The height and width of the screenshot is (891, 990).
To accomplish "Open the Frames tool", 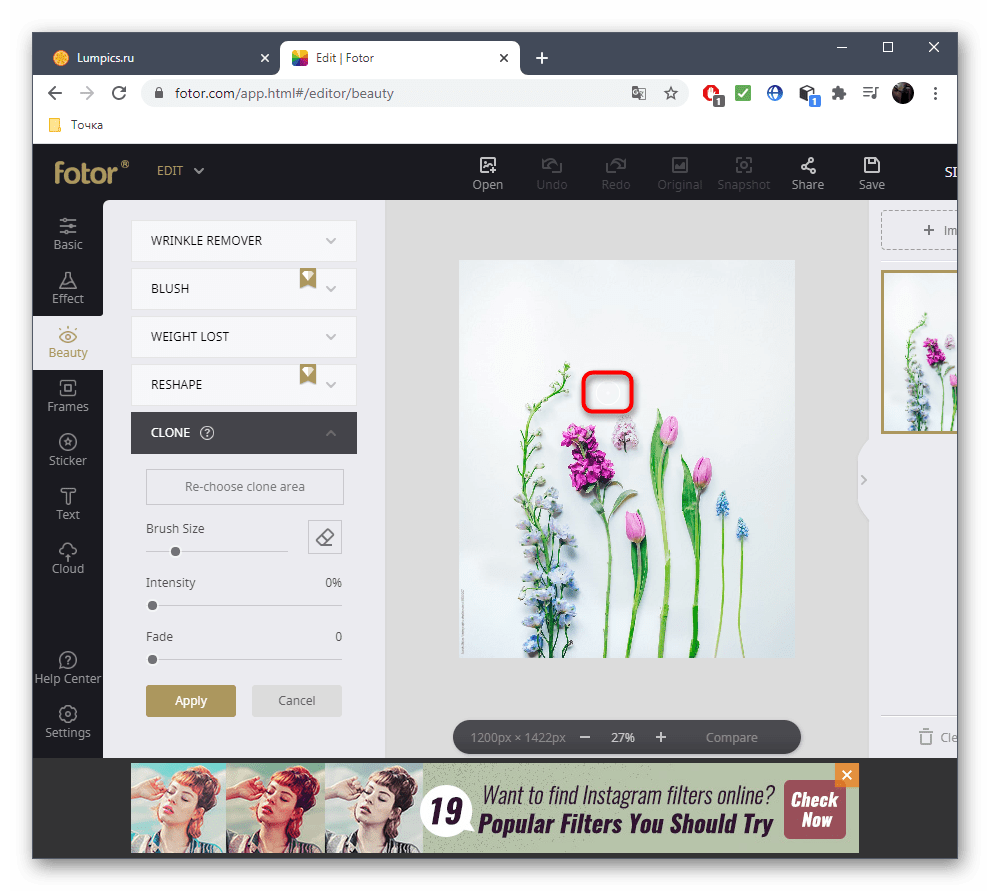I will tap(68, 396).
